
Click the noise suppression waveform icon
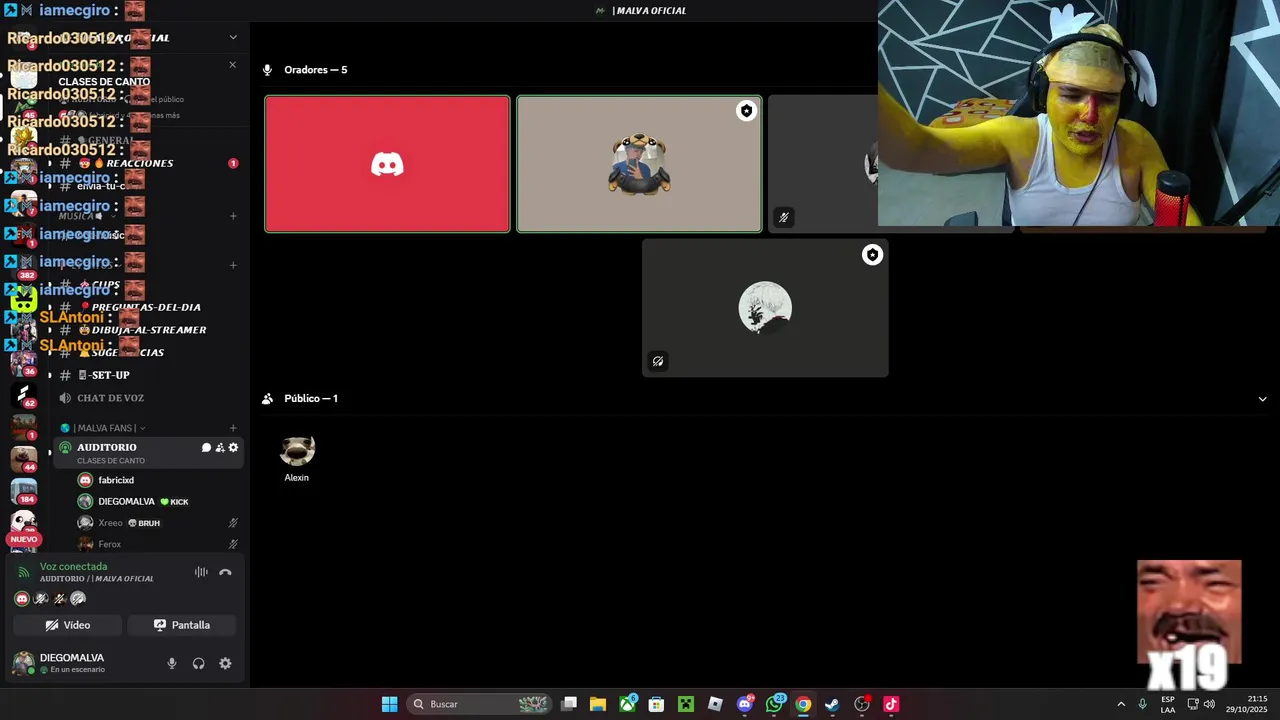pos(201,572)
